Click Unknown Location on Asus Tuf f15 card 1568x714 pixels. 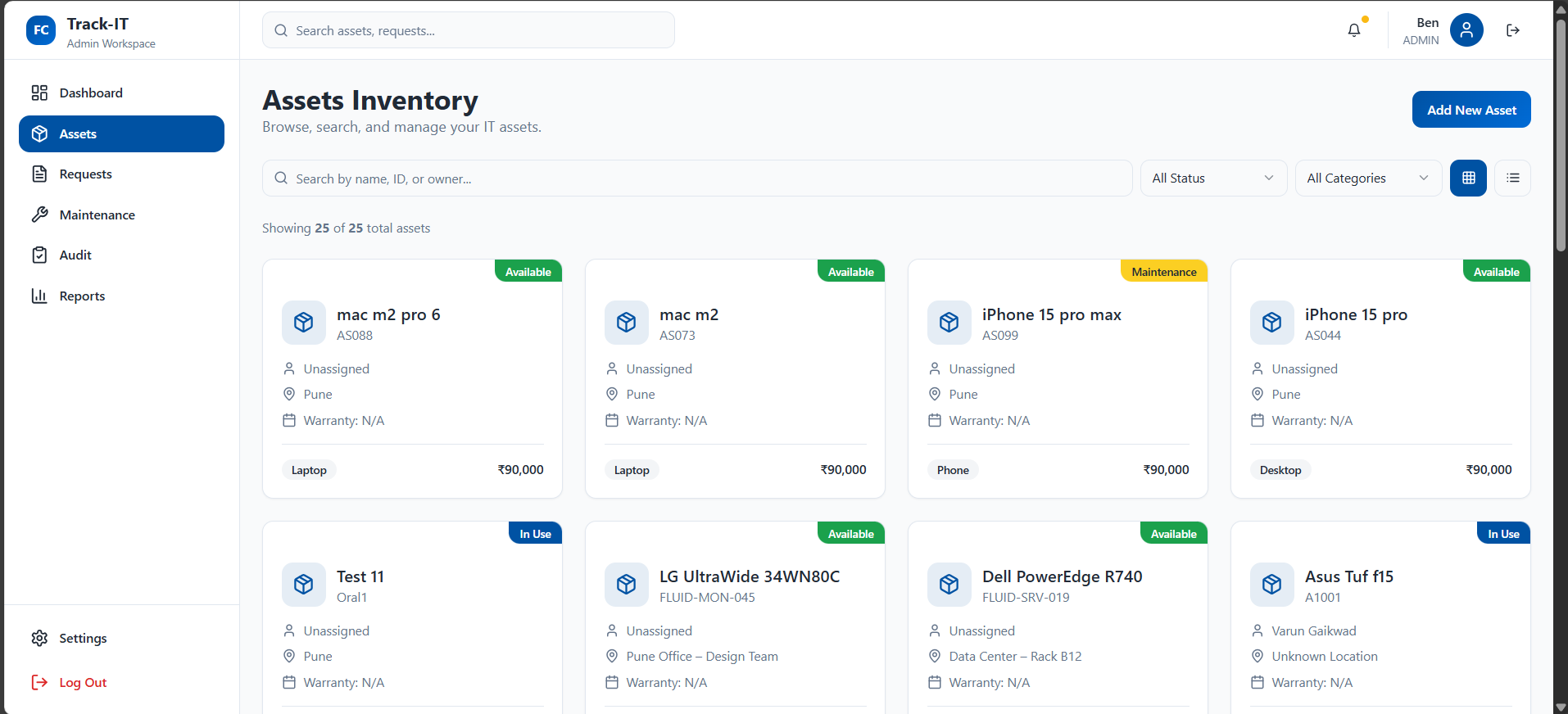click(1325, 656)
